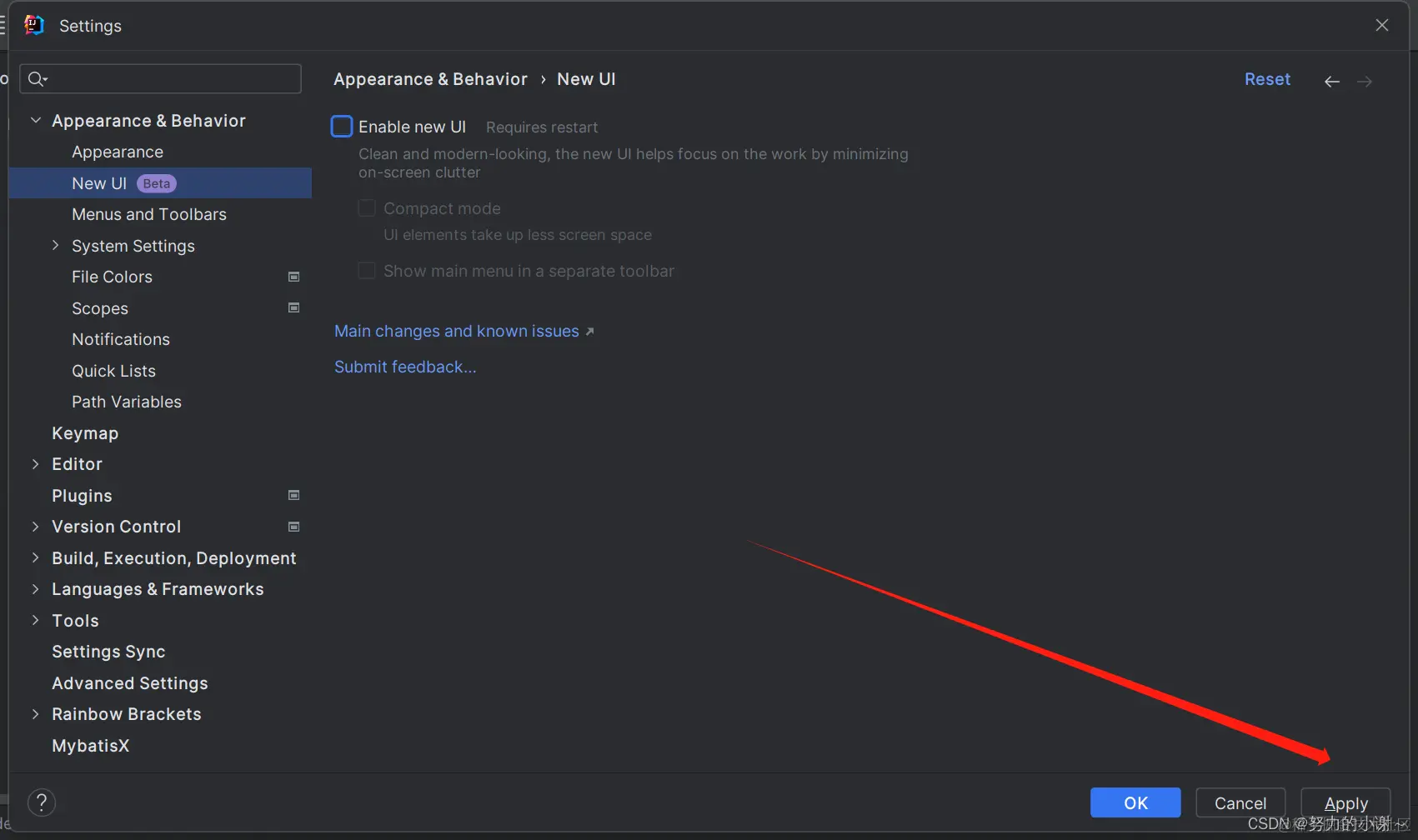
Task: Click Appearance & Behavior breadcrumb
Action: (430, 79)
